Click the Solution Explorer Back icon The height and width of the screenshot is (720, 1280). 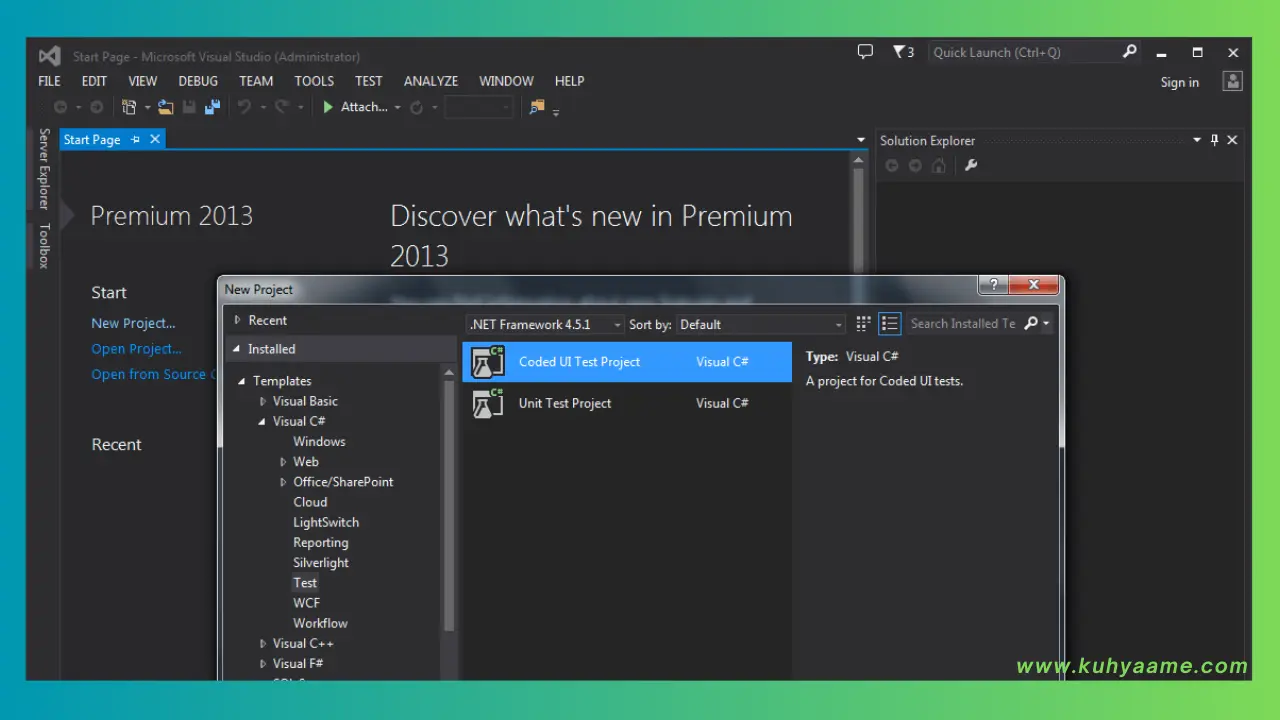pos(892,166)
